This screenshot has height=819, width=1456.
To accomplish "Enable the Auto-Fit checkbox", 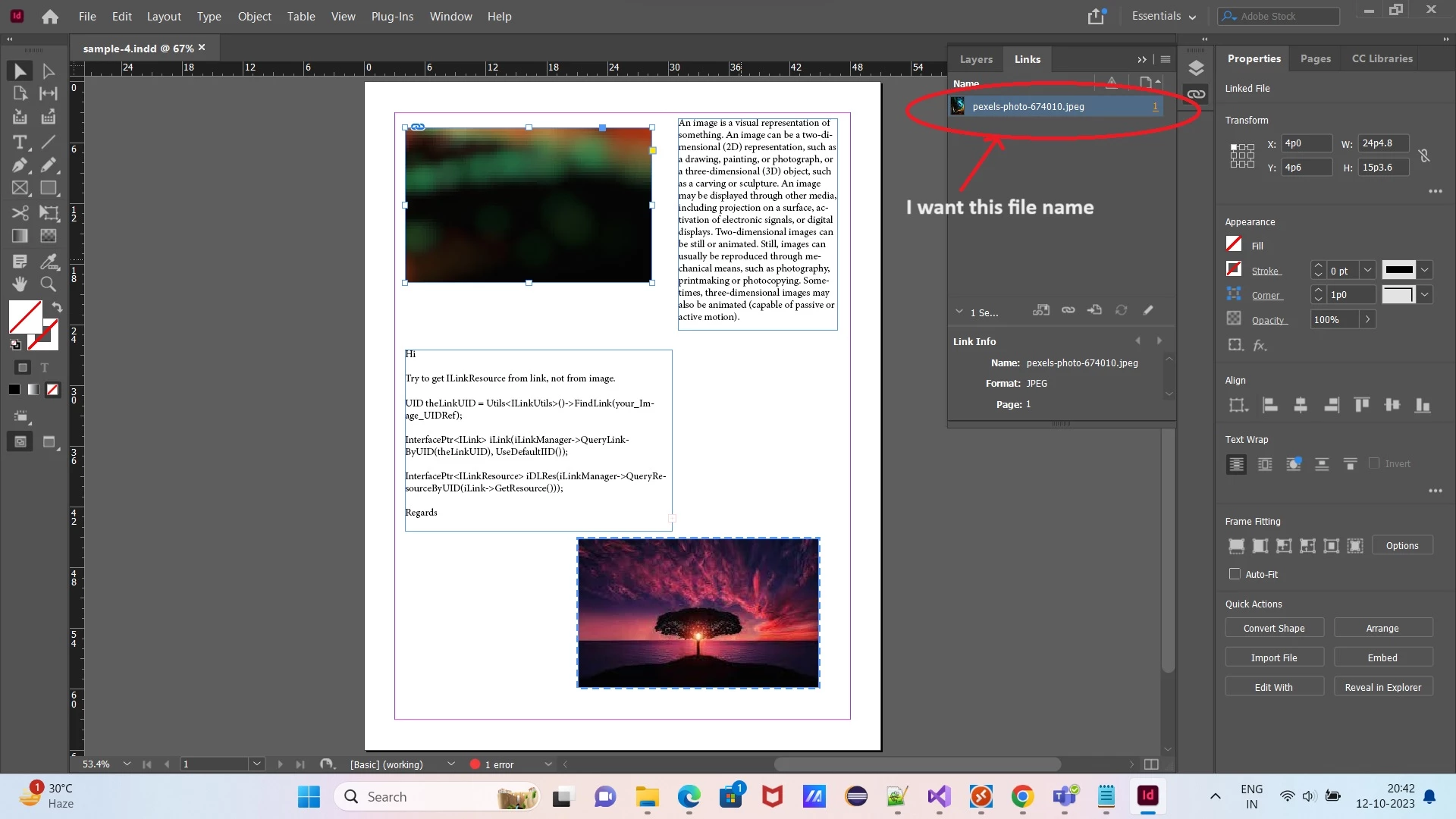I will point(1235,574).
